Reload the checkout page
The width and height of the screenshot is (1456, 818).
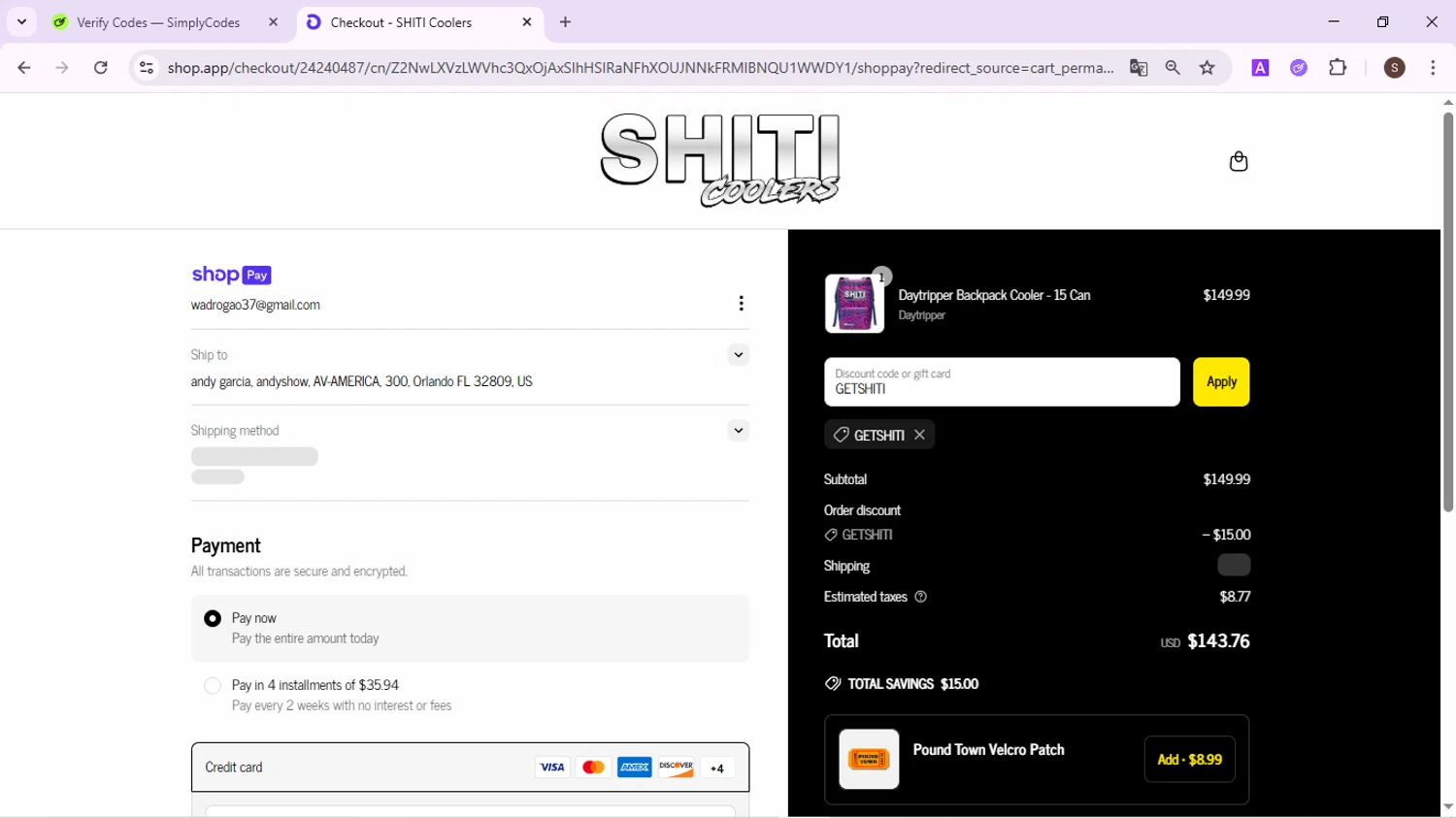click(101, 68)
